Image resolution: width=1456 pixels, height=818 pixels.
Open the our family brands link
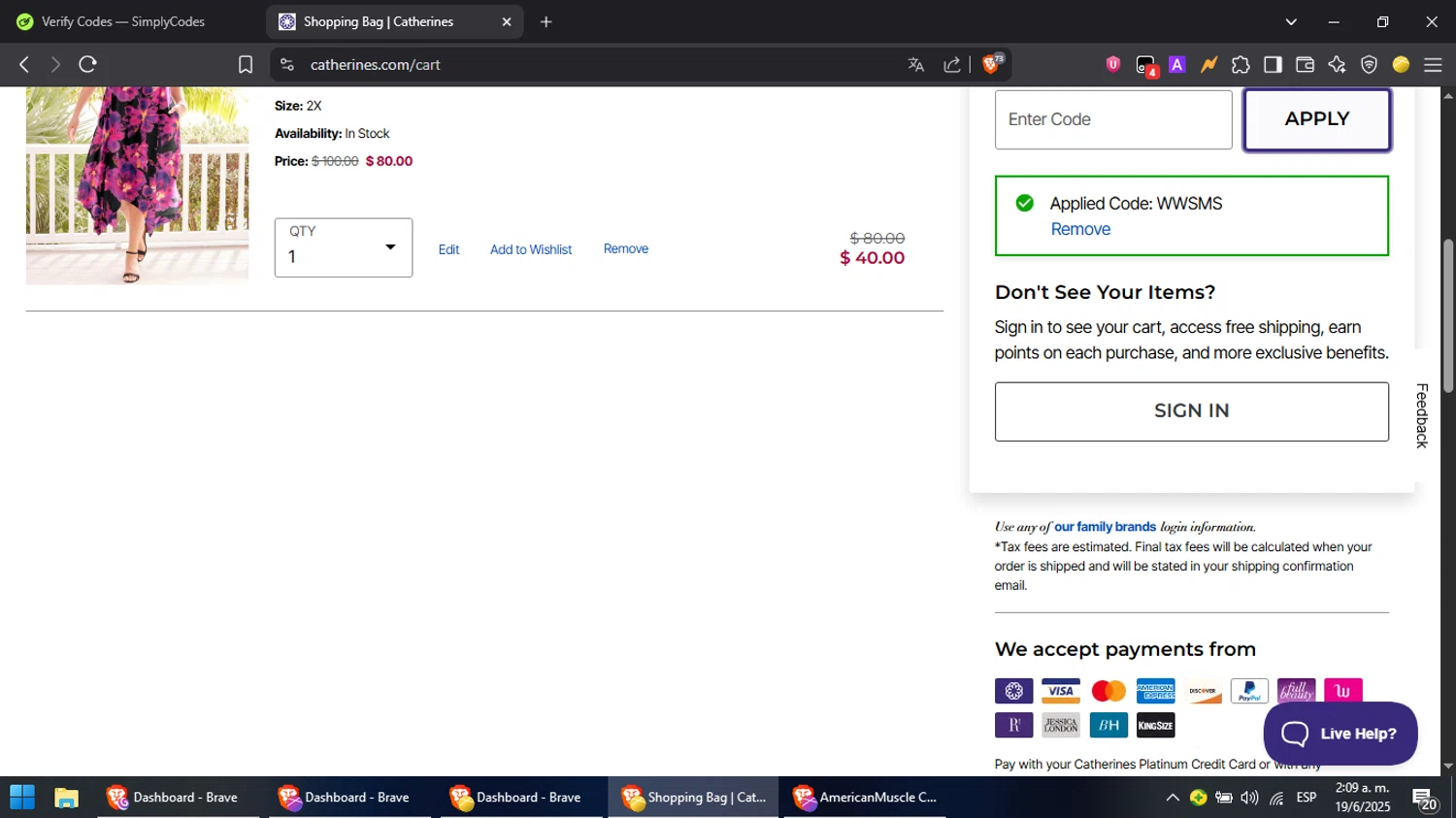(1105, 527)
